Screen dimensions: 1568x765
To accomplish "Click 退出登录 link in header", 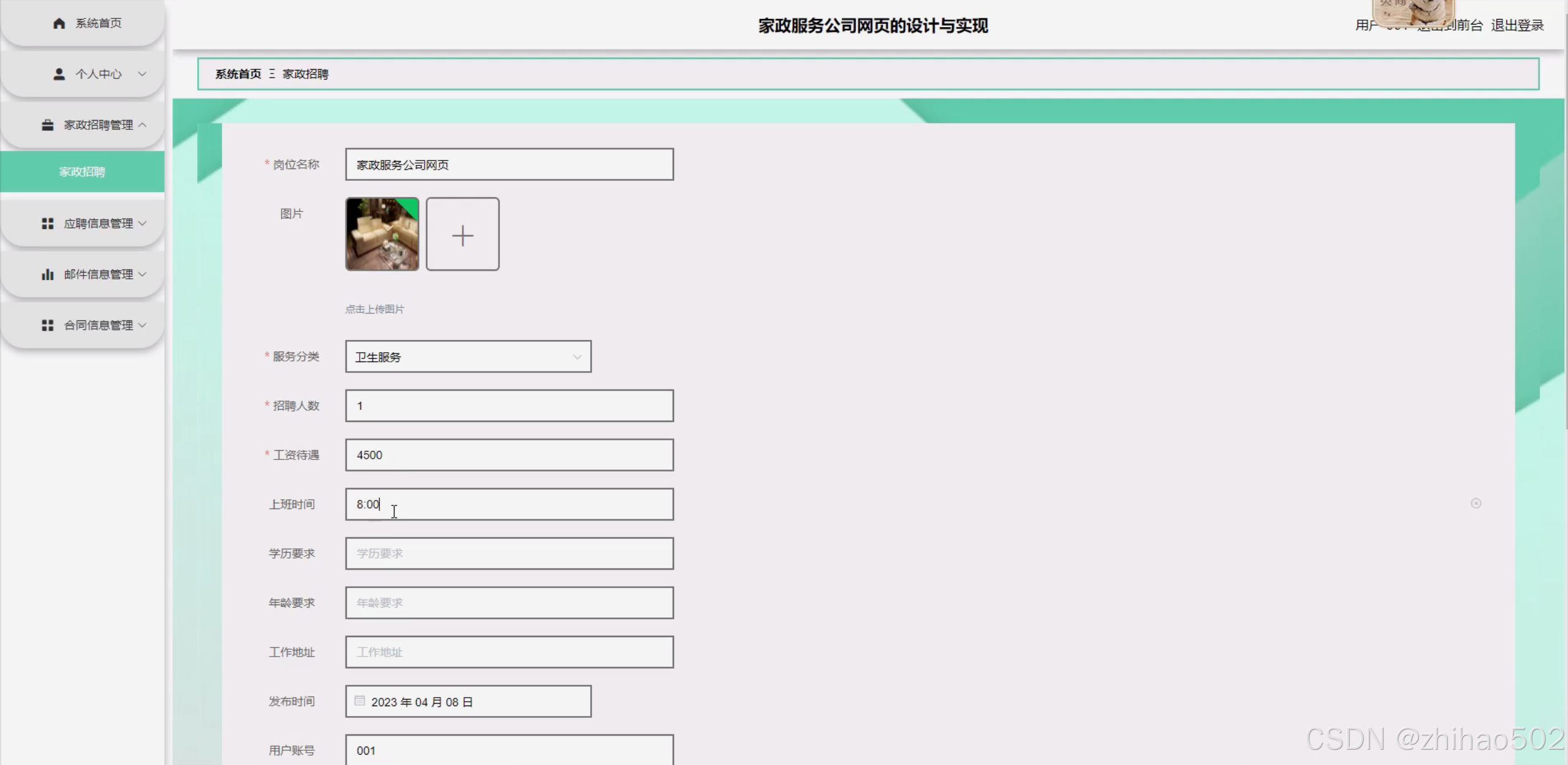I will 1517,26.
